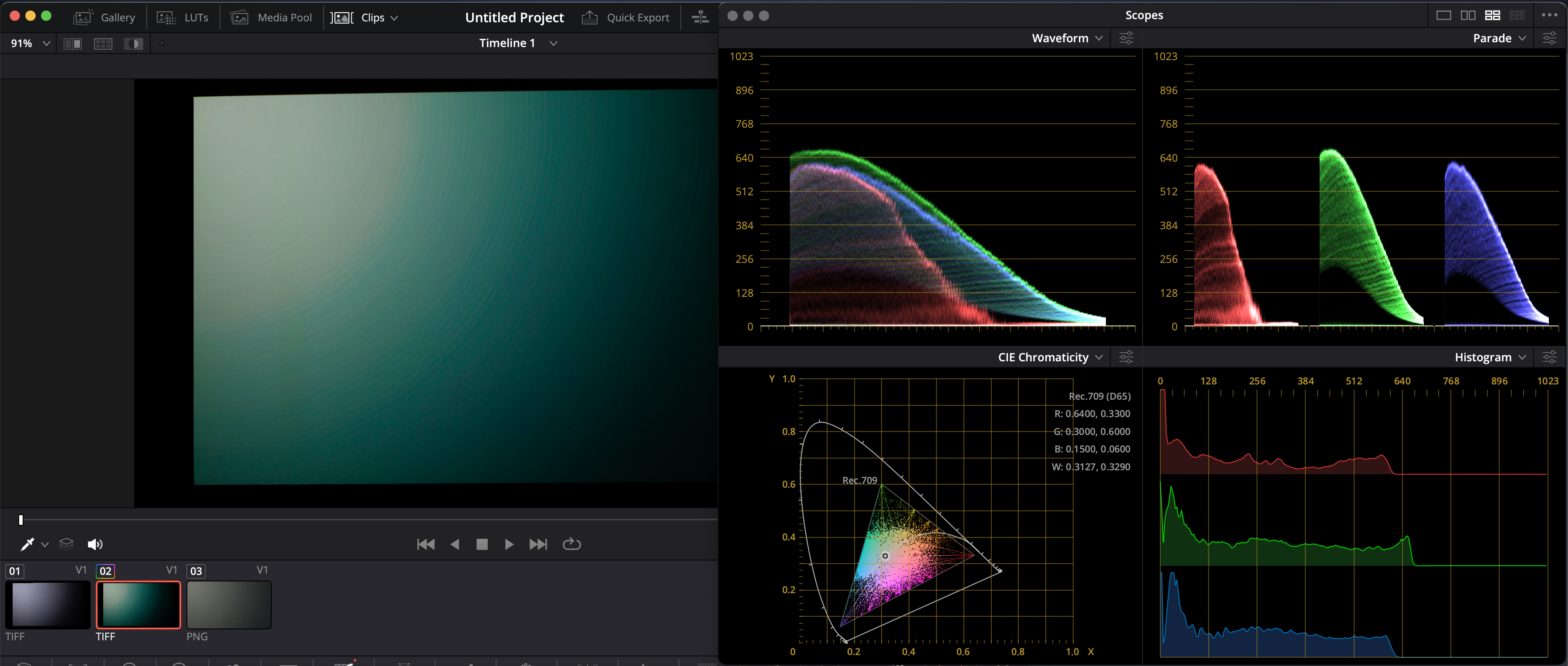Image resolution: width=1568 pixels, height=666 pixels.
Task: Select the single scope layout
Action: point(1443,15)
